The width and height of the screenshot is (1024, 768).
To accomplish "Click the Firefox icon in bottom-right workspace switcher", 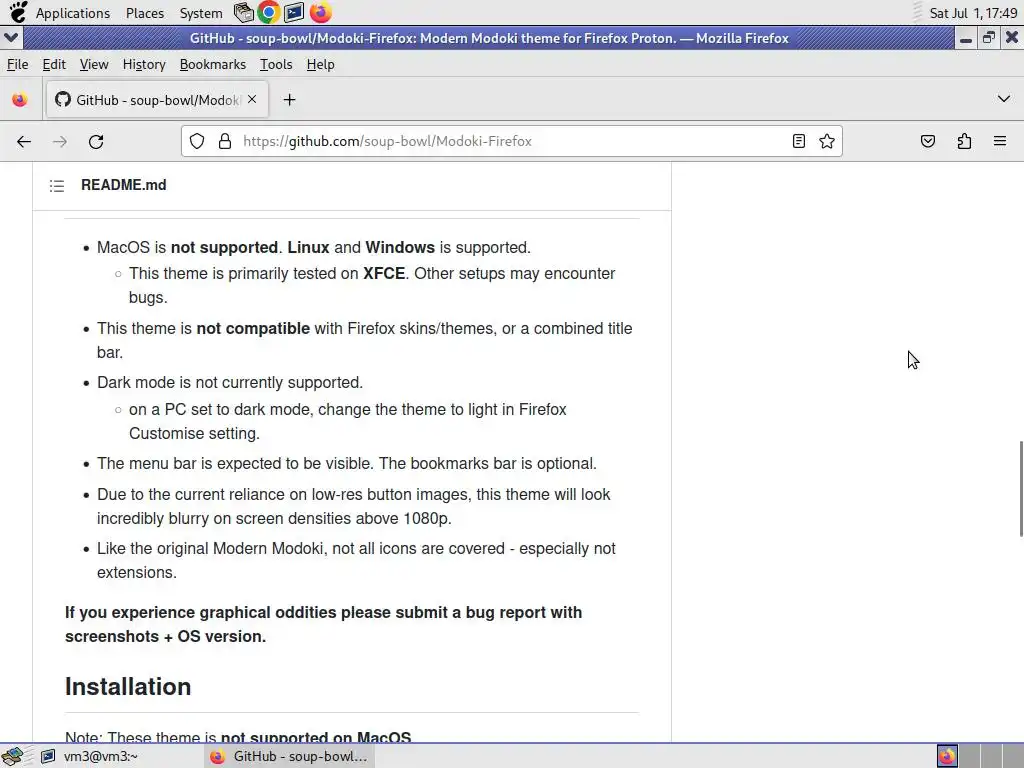I will (x=947, y=756).
